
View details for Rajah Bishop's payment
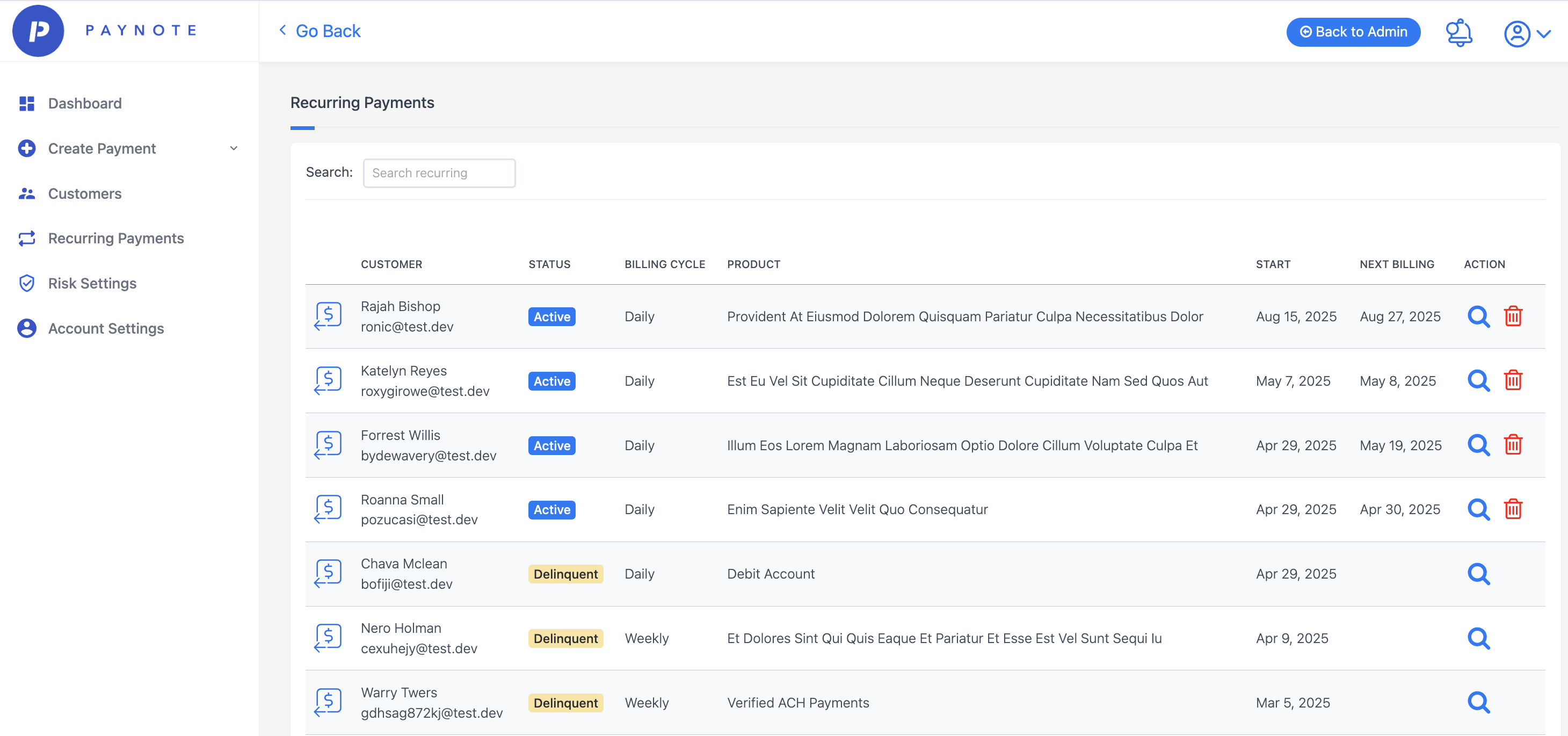point(1478,316)
